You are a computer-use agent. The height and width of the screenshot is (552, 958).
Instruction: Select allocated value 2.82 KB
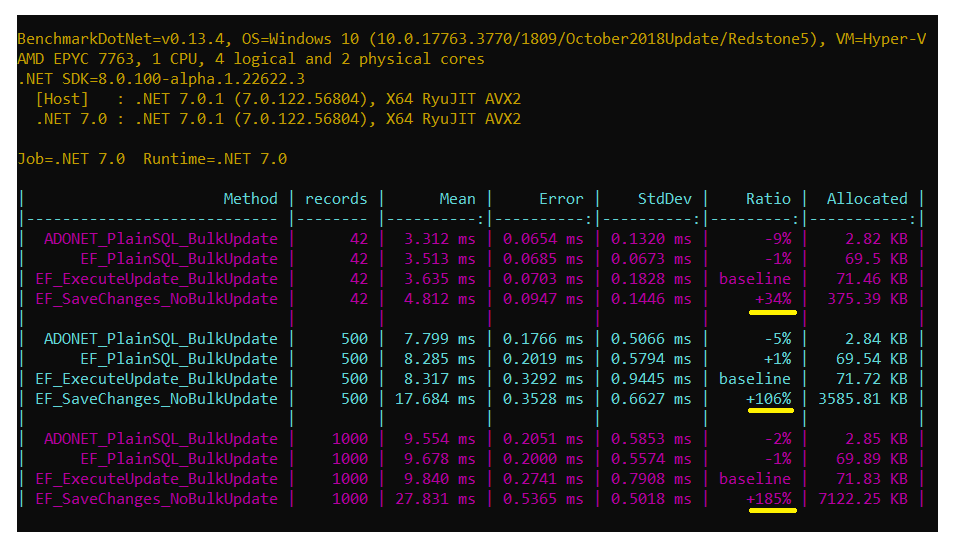pyautogui.click(x=877, y=239)
